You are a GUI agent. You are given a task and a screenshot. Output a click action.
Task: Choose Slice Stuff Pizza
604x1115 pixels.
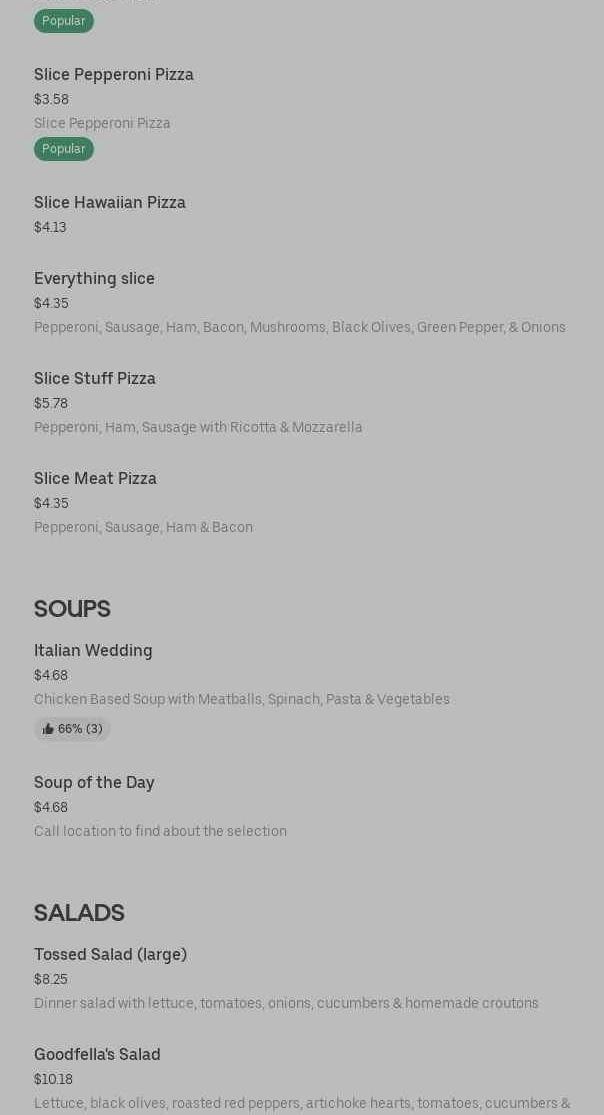[x=95, y=378]
